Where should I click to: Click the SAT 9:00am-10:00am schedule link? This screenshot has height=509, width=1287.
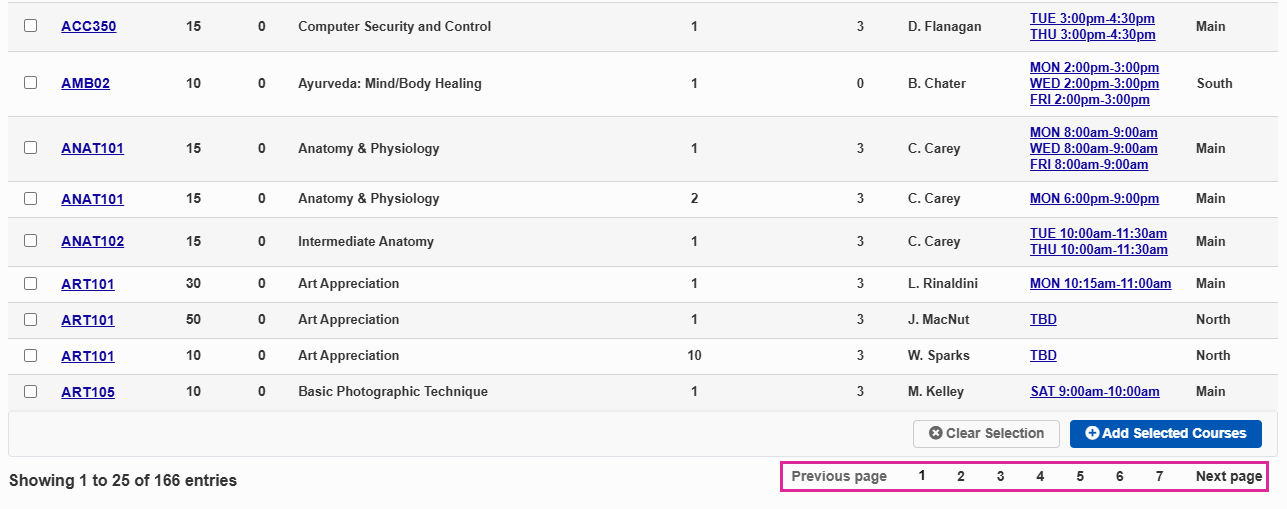1095,392
